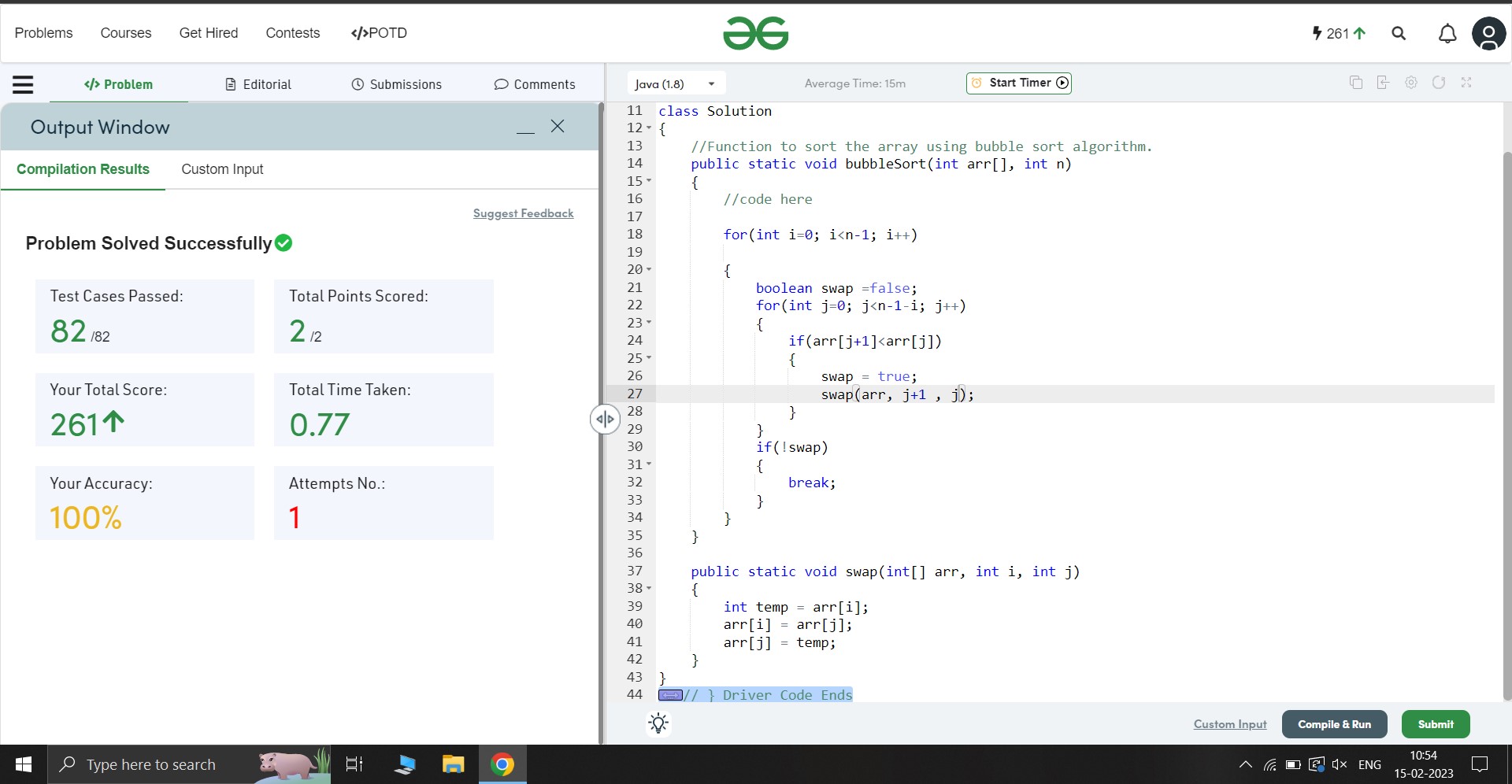Click the Compile & Run button
Screen dimensions: 1512x784
(x=1334, y=724)
